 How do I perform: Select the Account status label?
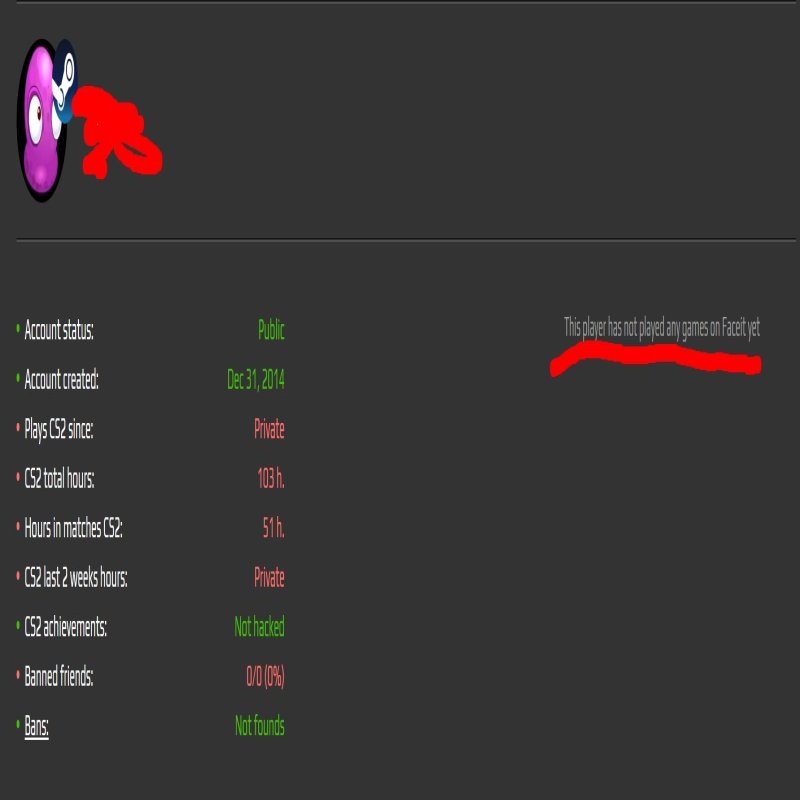pos(59,331)
